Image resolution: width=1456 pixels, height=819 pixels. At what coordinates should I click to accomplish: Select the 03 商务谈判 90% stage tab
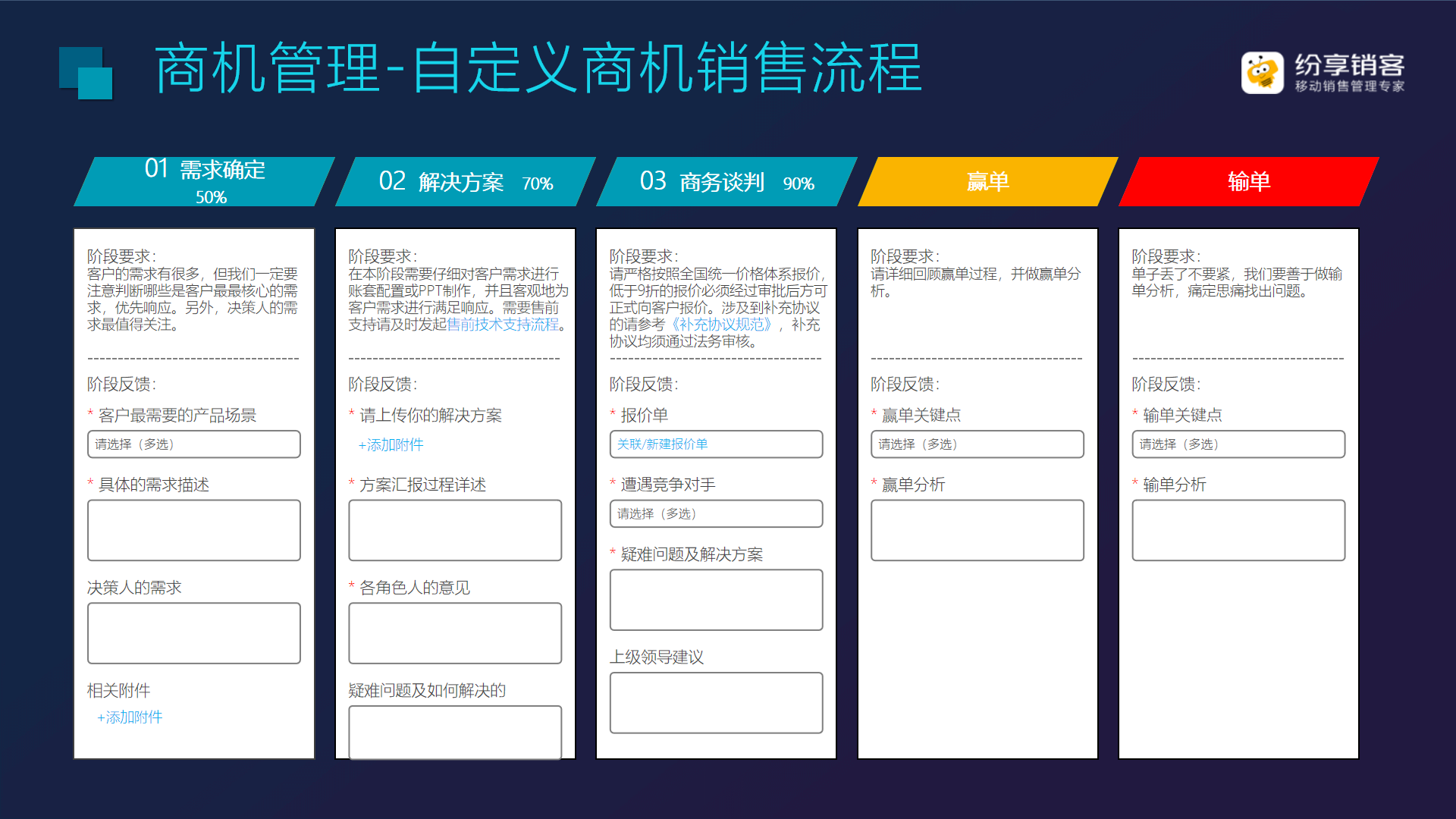[726, 181]
